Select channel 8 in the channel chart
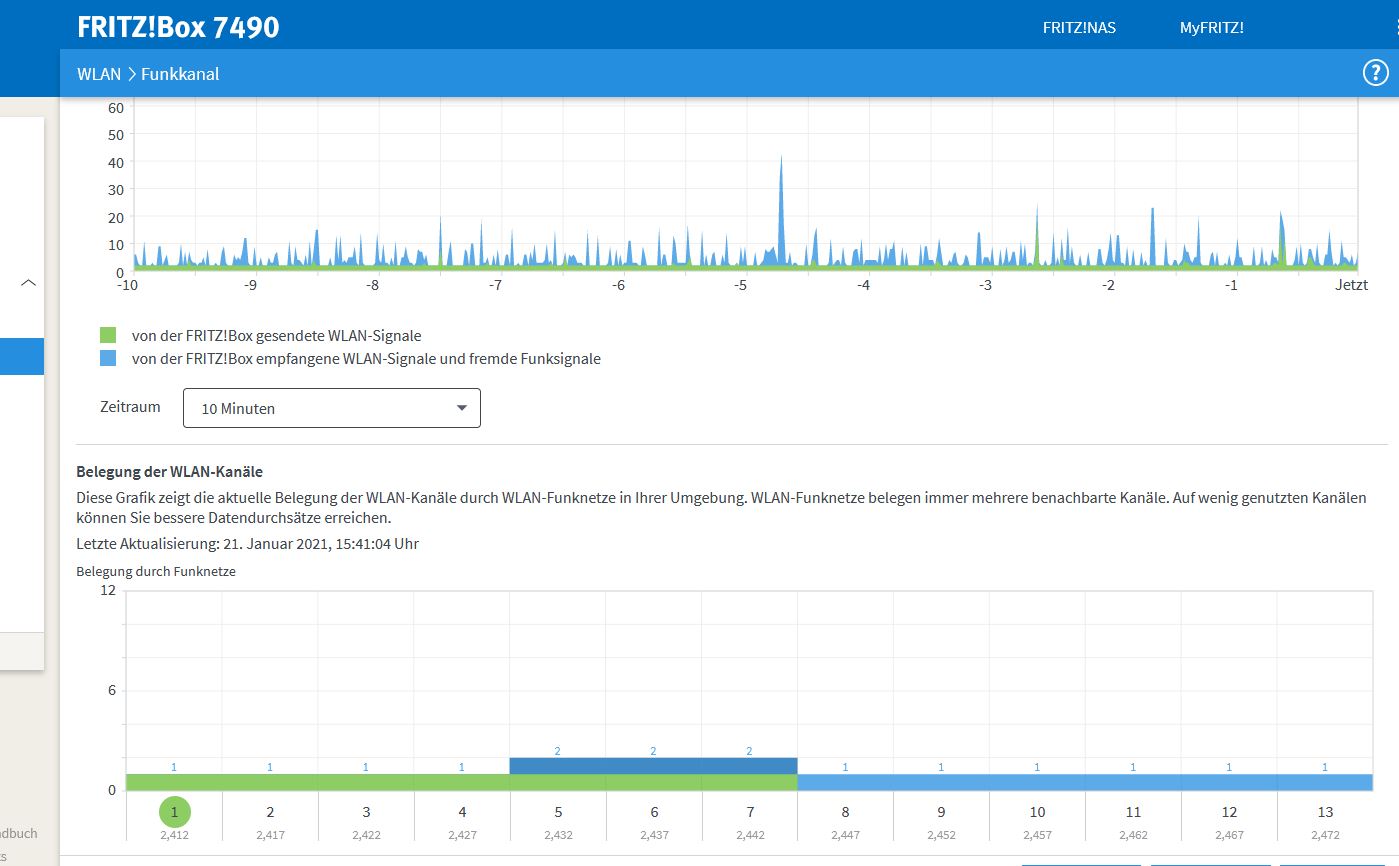This screenshot has width=1399, height=866. 846,812
